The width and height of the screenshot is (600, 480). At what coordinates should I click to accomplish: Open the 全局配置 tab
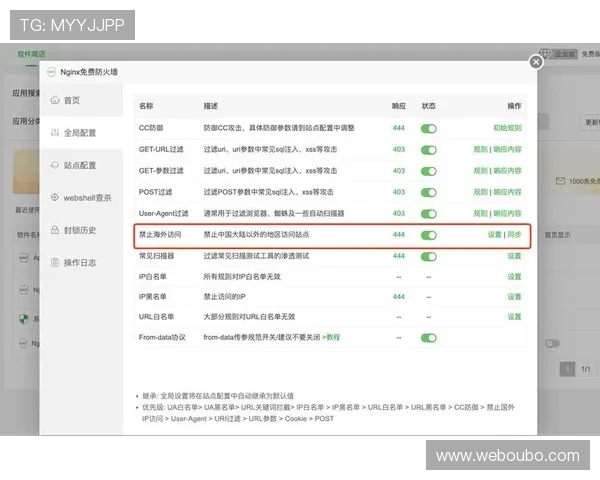click(x=82, y=132)
